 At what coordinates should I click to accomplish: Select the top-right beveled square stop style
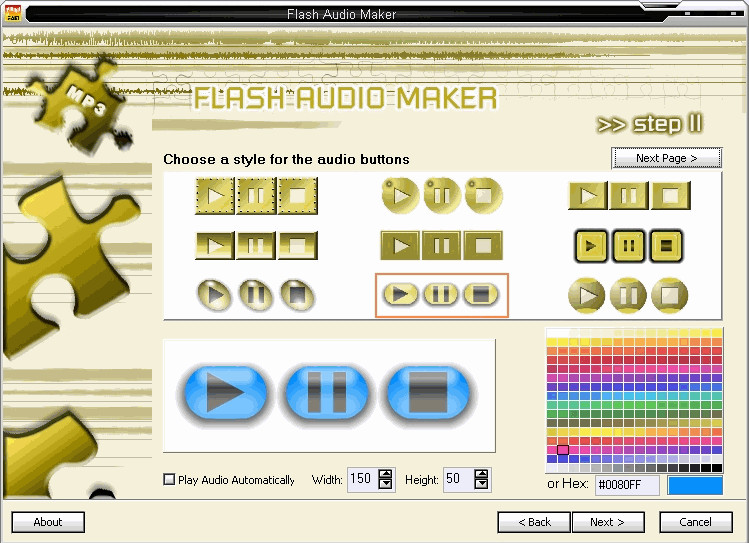(671, 195)
